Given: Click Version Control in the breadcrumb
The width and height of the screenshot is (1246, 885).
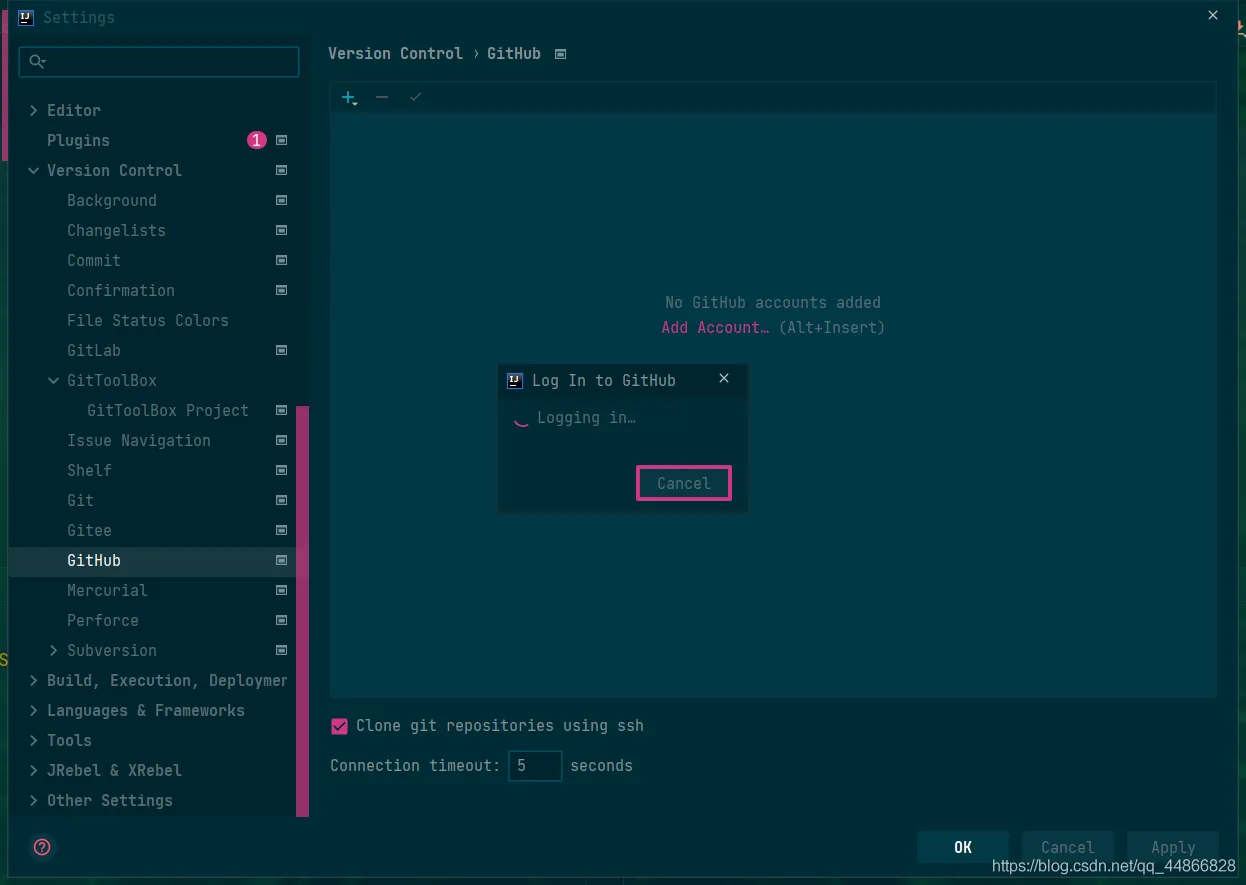Looking at the screenshot, I should tap(395, 54).
